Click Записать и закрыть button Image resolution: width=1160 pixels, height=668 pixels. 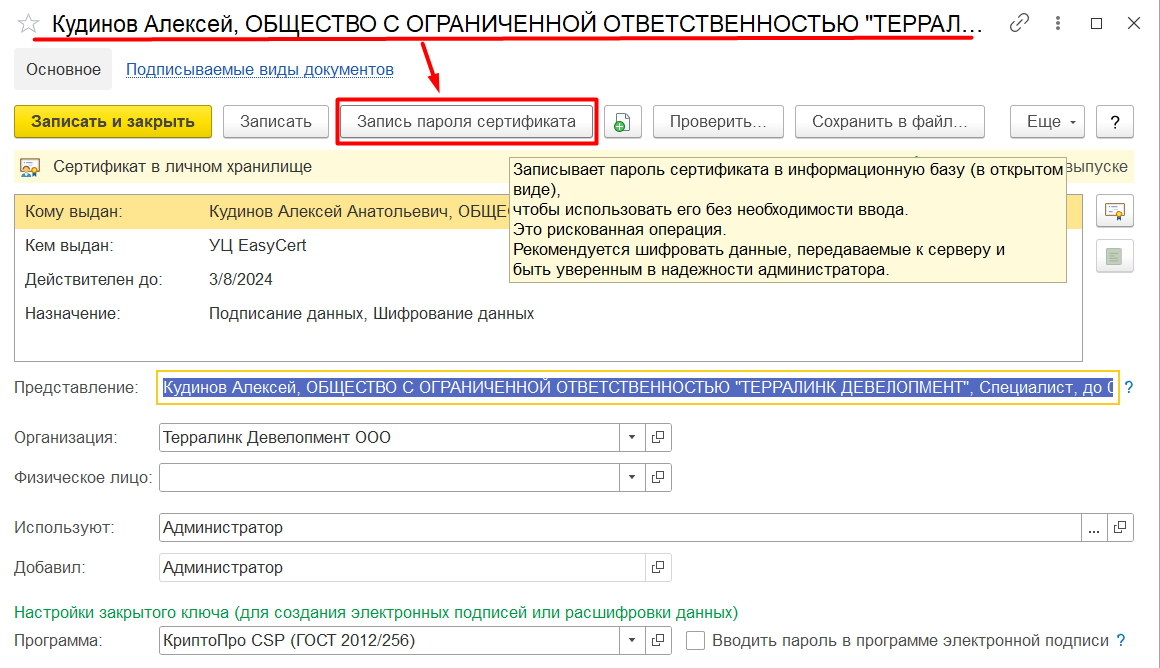click(x=112, y=122)
